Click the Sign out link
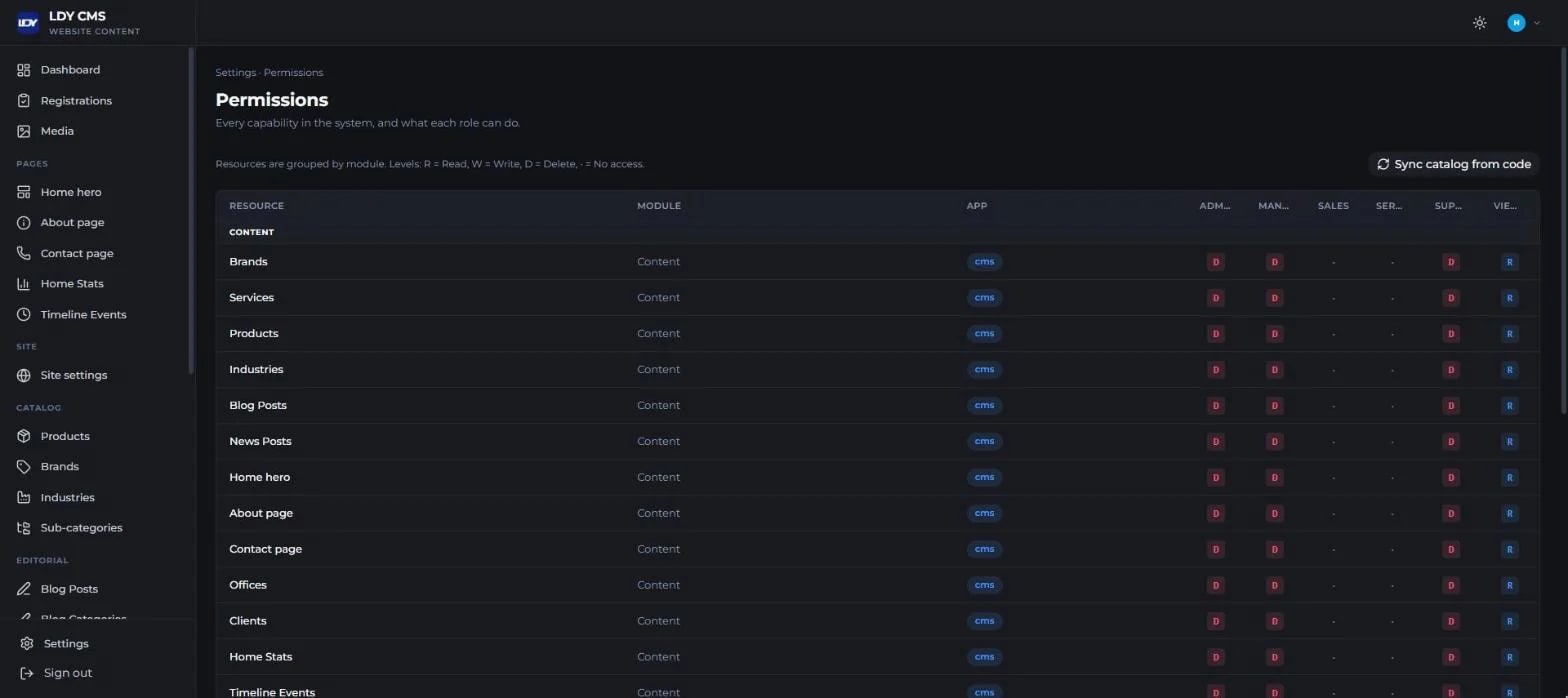Screen dimensions: 1568x698 (x=68, y=673)
